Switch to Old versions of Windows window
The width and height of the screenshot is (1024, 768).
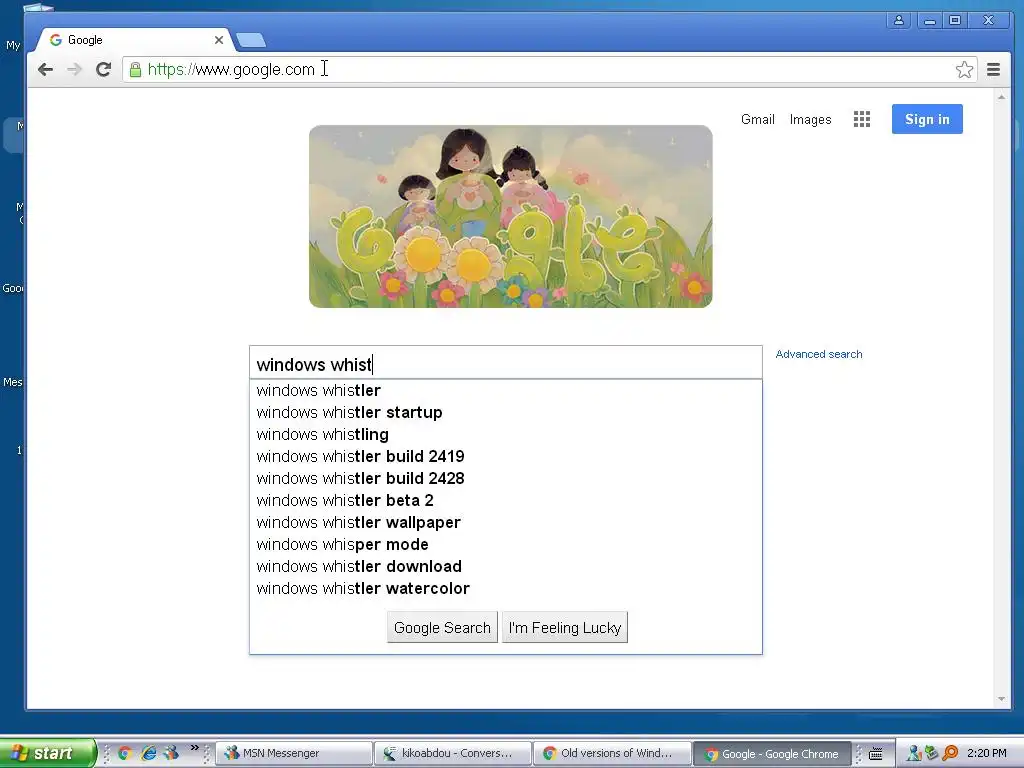point(613,753)
